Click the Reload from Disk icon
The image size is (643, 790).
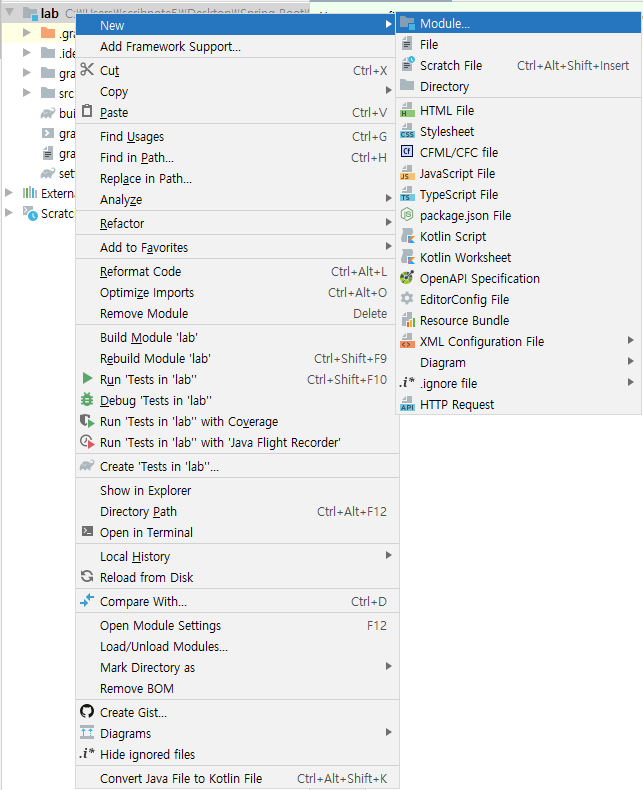(87, 578)
